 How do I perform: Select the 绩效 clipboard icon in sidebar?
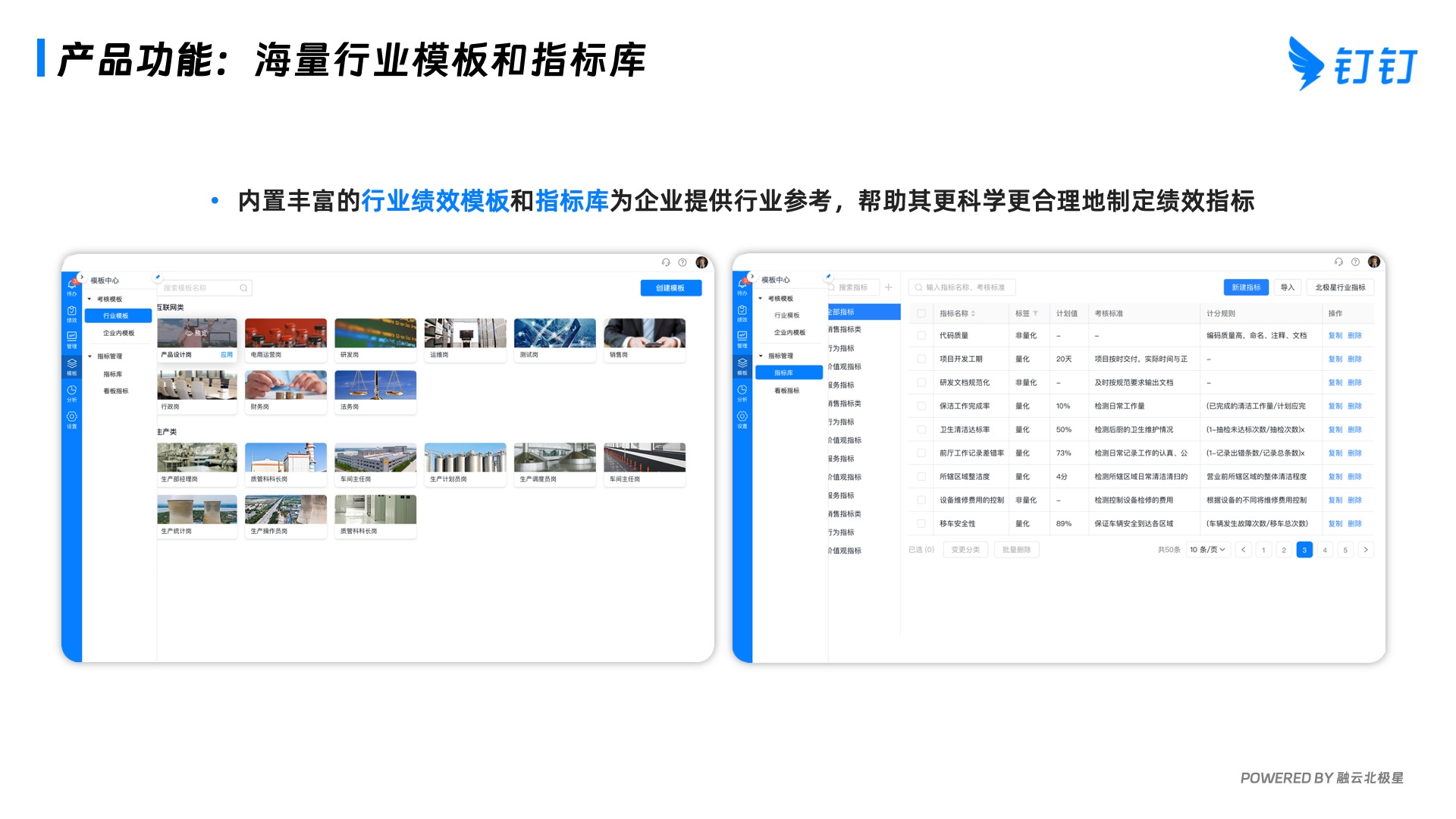pyautogui.click(x=71, y=312)
